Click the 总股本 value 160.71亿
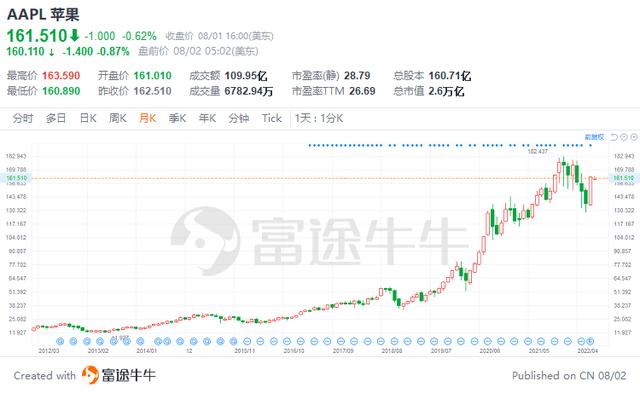This screenshot has width=640, height=393. click(x=449, y=75)
